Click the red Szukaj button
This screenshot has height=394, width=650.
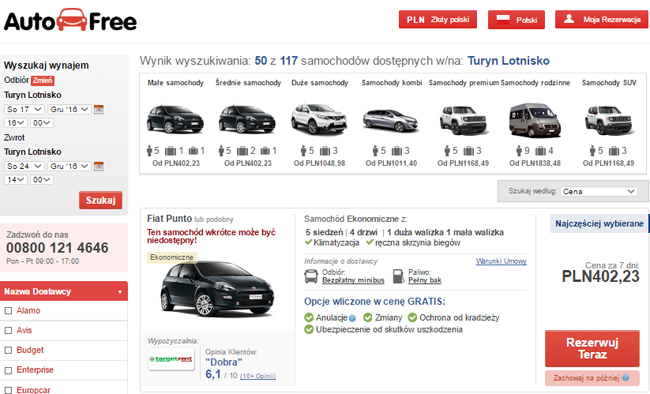pyautogui.click(x=100, y=200)
